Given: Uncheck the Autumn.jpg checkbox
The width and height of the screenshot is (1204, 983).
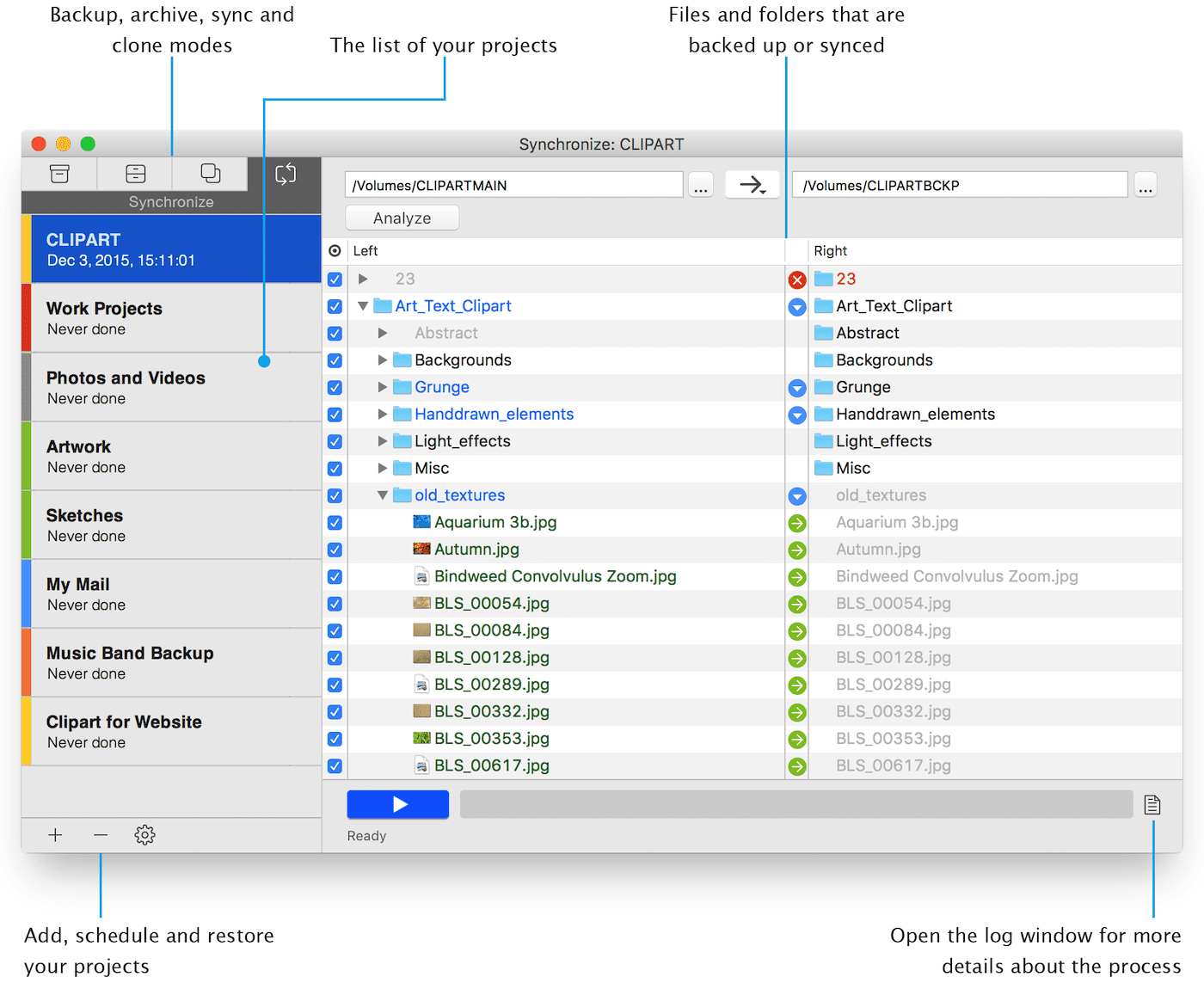Looking at the screenshot, I should (335, 550).
